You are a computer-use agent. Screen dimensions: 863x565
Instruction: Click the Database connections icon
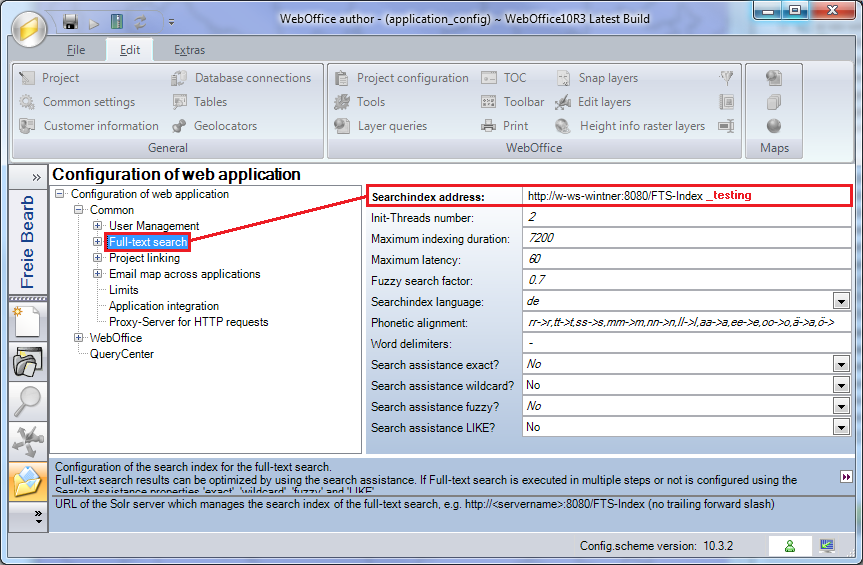[179, 78]
